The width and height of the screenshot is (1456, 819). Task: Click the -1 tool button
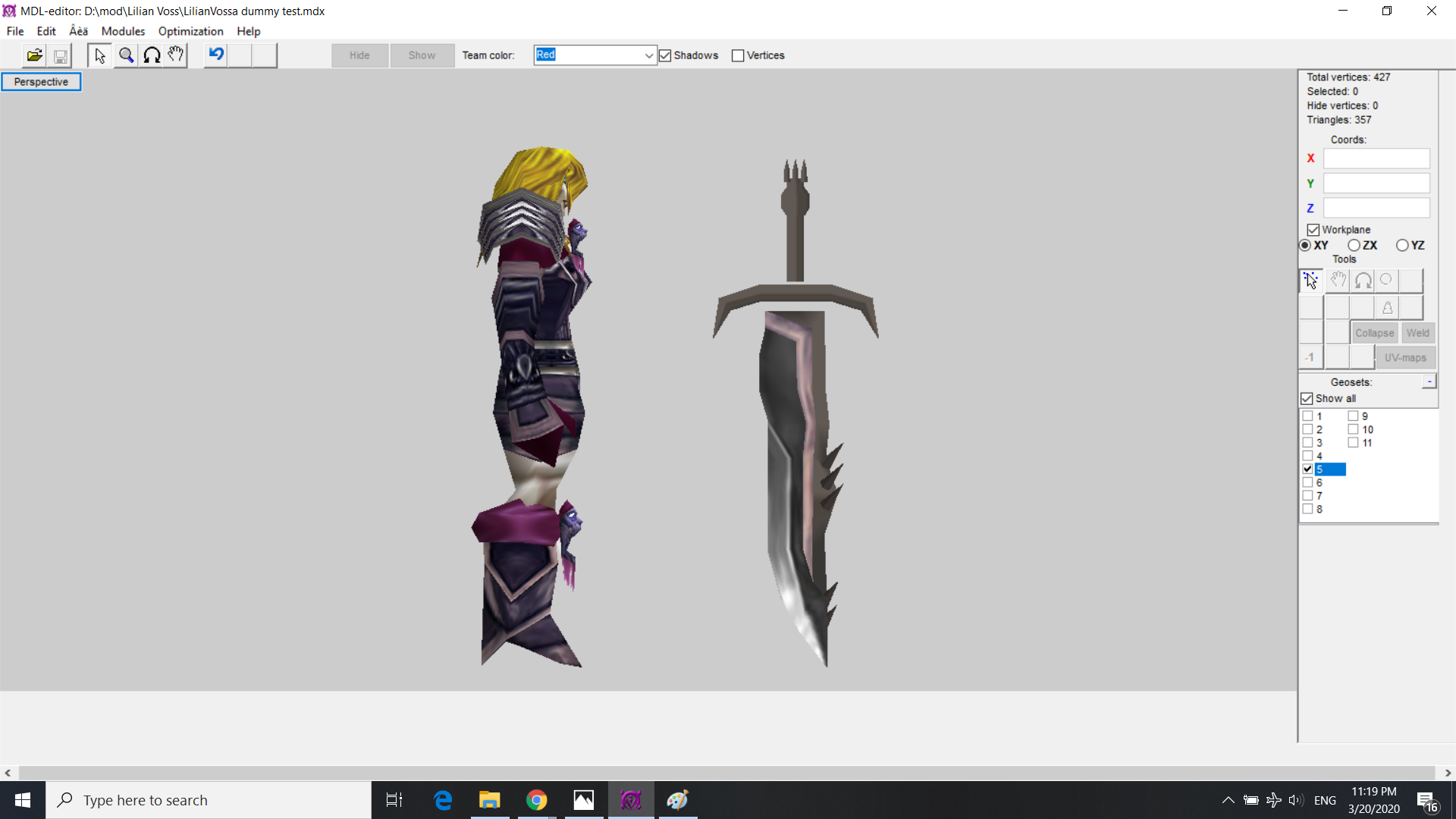(1310, 357)
